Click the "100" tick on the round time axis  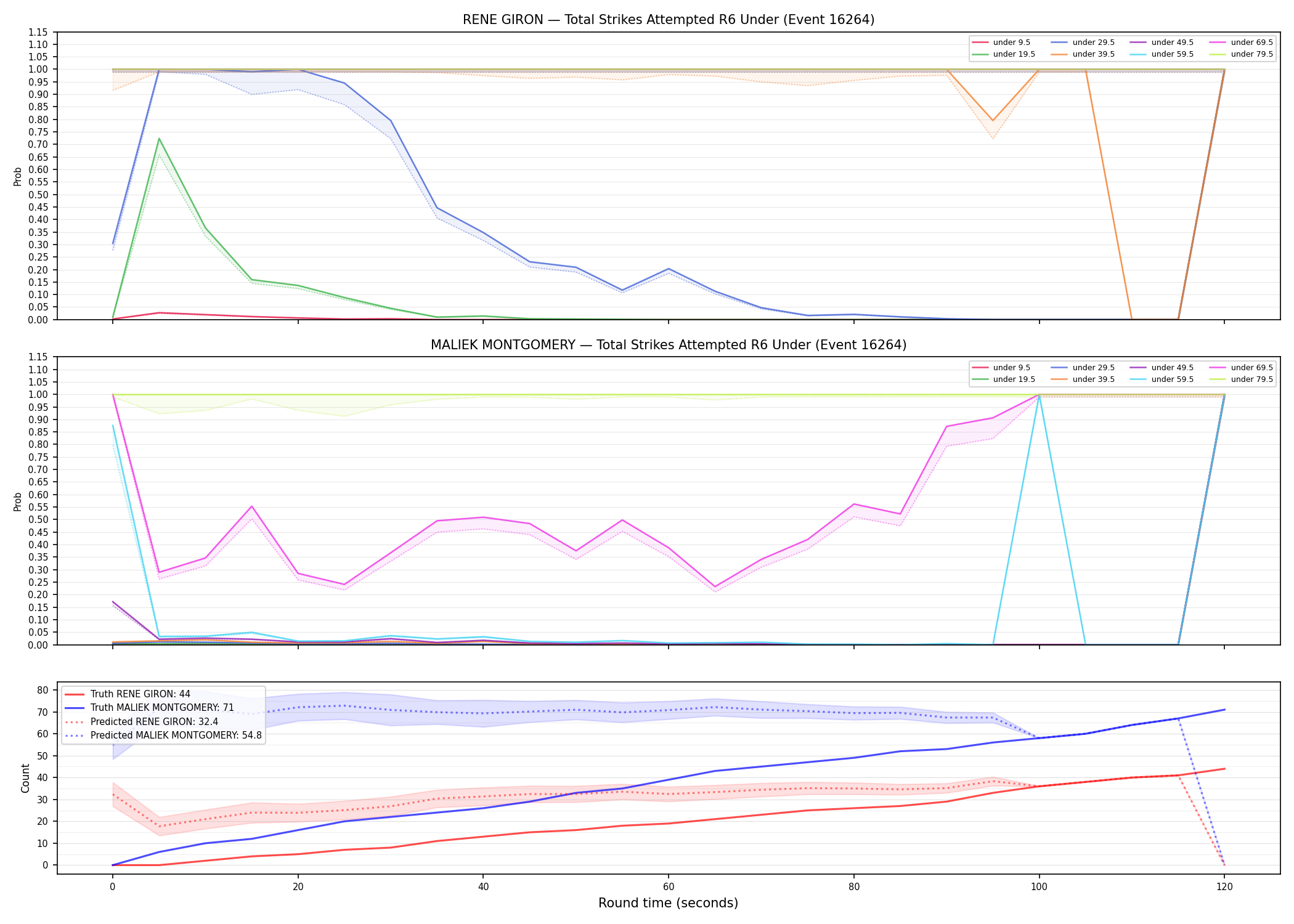pos(1039,887)
